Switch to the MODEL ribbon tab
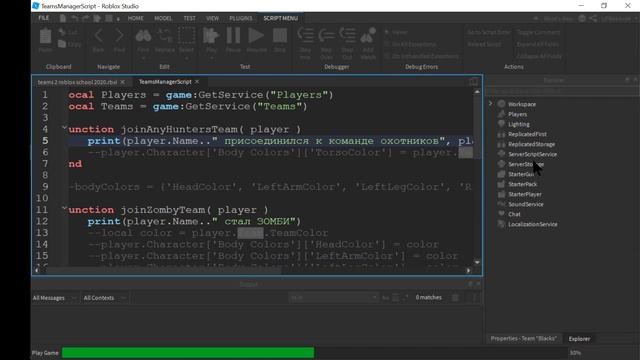 click(163, 18)
